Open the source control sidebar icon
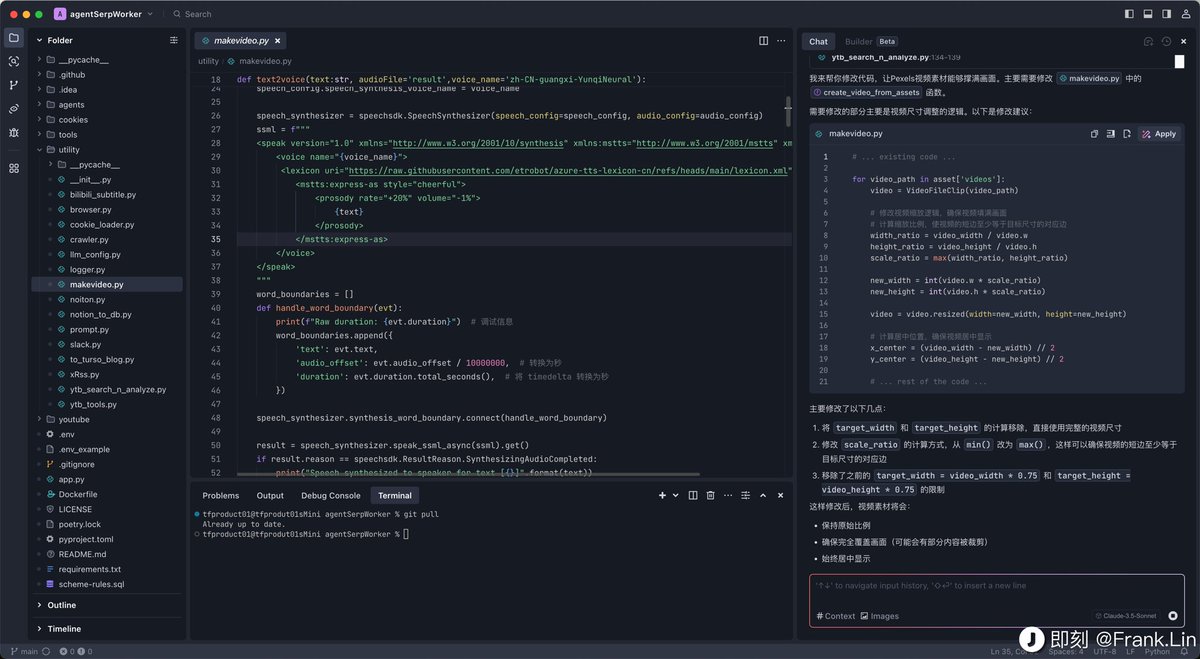 pyautogui.click(x=14, y=86)
